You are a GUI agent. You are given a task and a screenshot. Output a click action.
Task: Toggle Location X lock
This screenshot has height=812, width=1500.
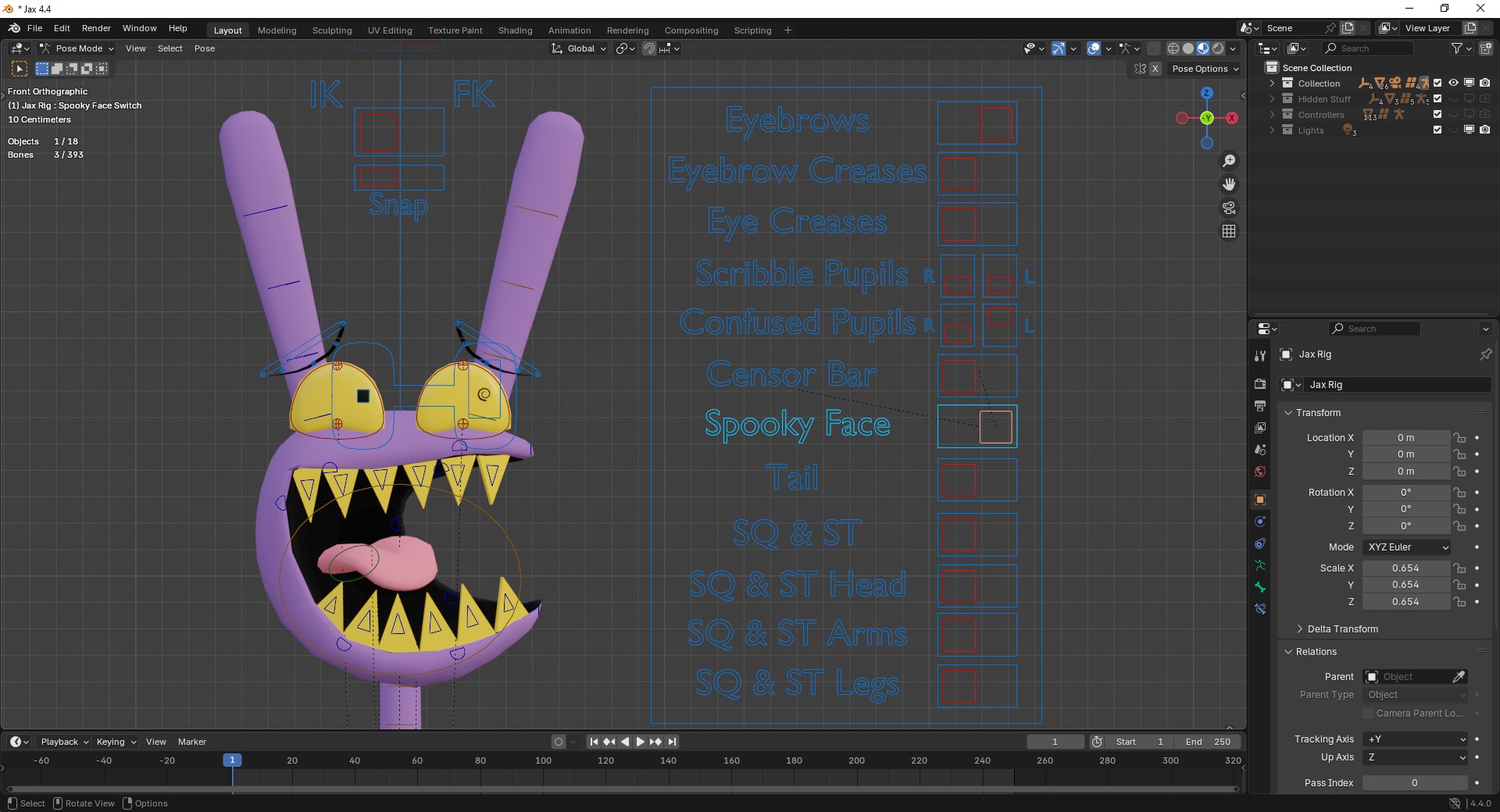(1459, 438)
